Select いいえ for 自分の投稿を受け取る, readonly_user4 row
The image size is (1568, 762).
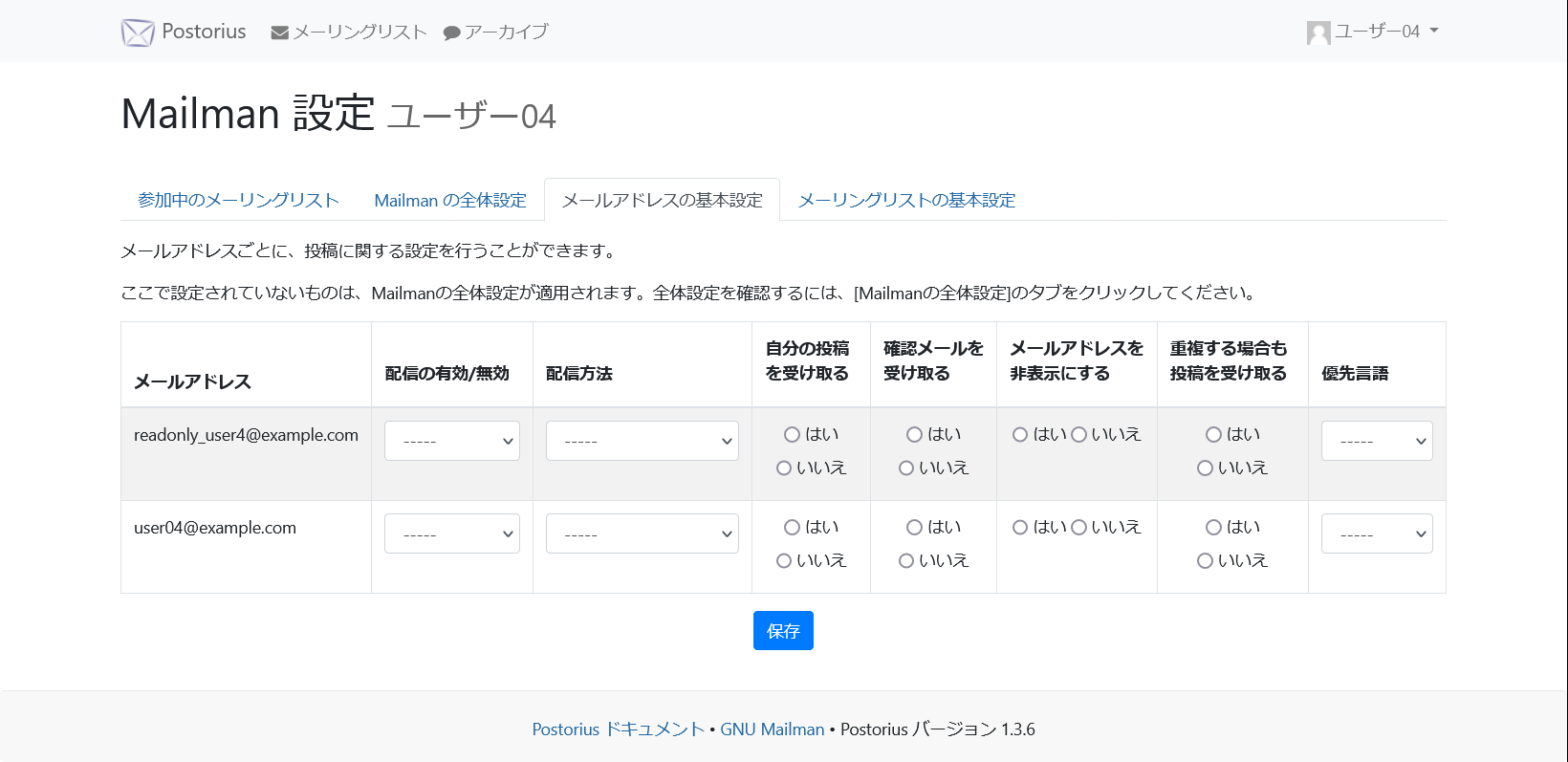(784, 468)
